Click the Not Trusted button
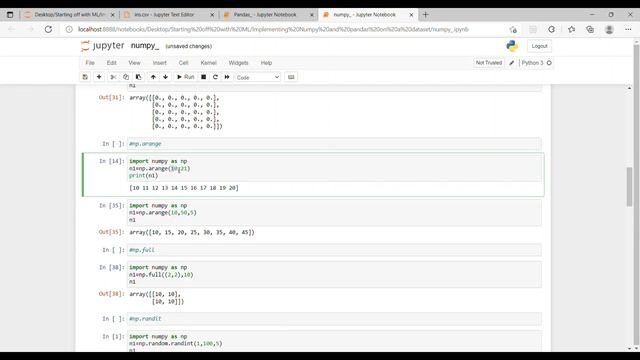Viewport: 640px width, 360px height. click(x=489, y=63)
